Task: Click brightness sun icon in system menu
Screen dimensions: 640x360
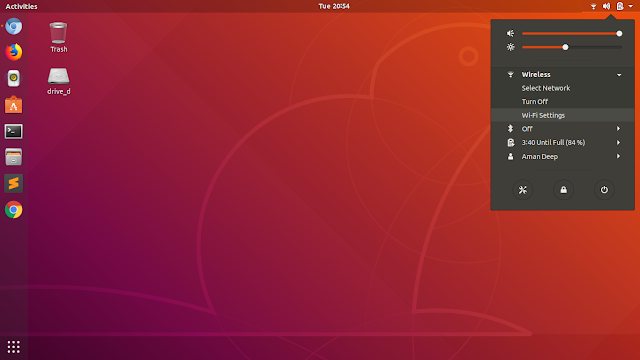Action: [511, 47]
